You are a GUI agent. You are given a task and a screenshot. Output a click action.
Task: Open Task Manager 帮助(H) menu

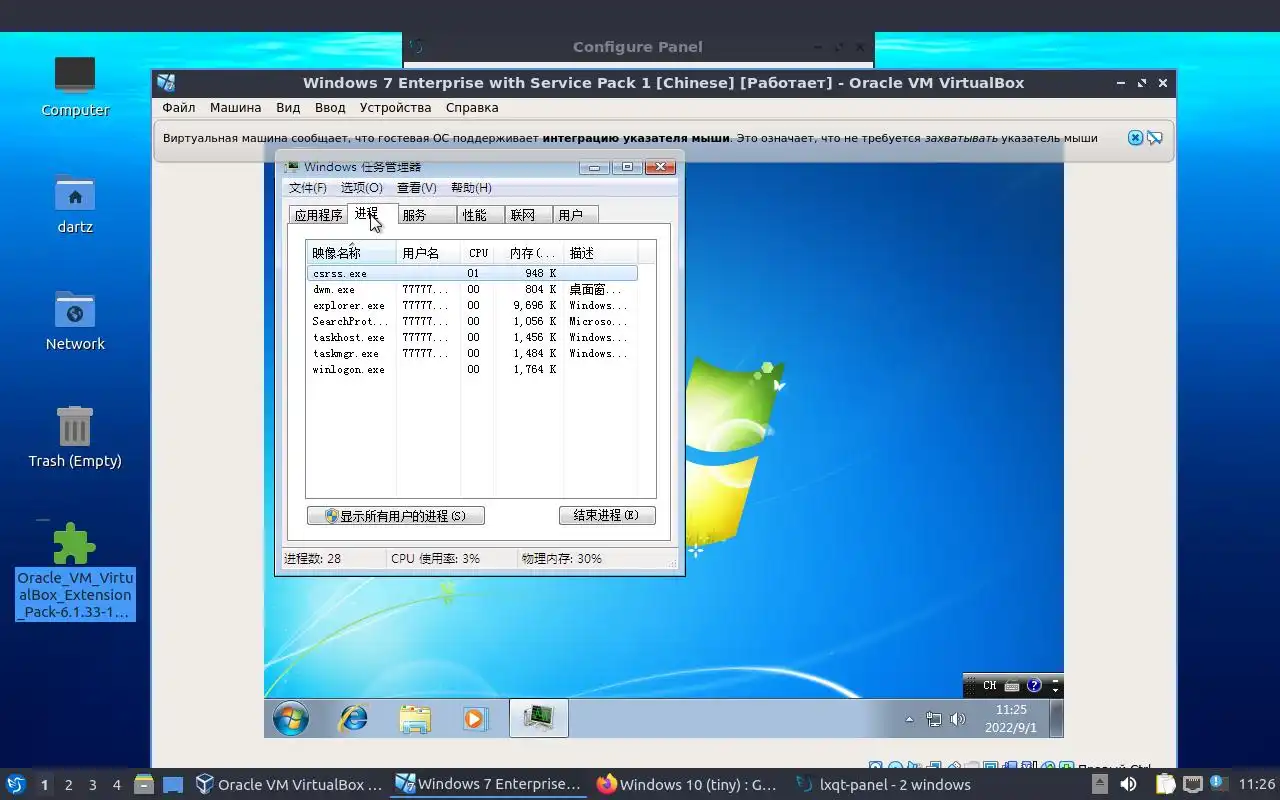coord(471,188)
